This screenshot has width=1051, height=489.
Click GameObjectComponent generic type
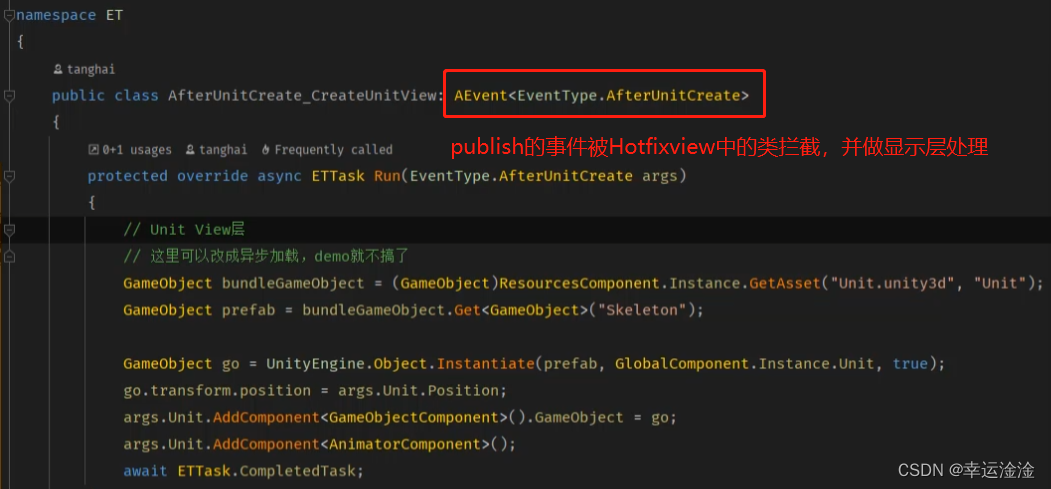coord(414,417)
